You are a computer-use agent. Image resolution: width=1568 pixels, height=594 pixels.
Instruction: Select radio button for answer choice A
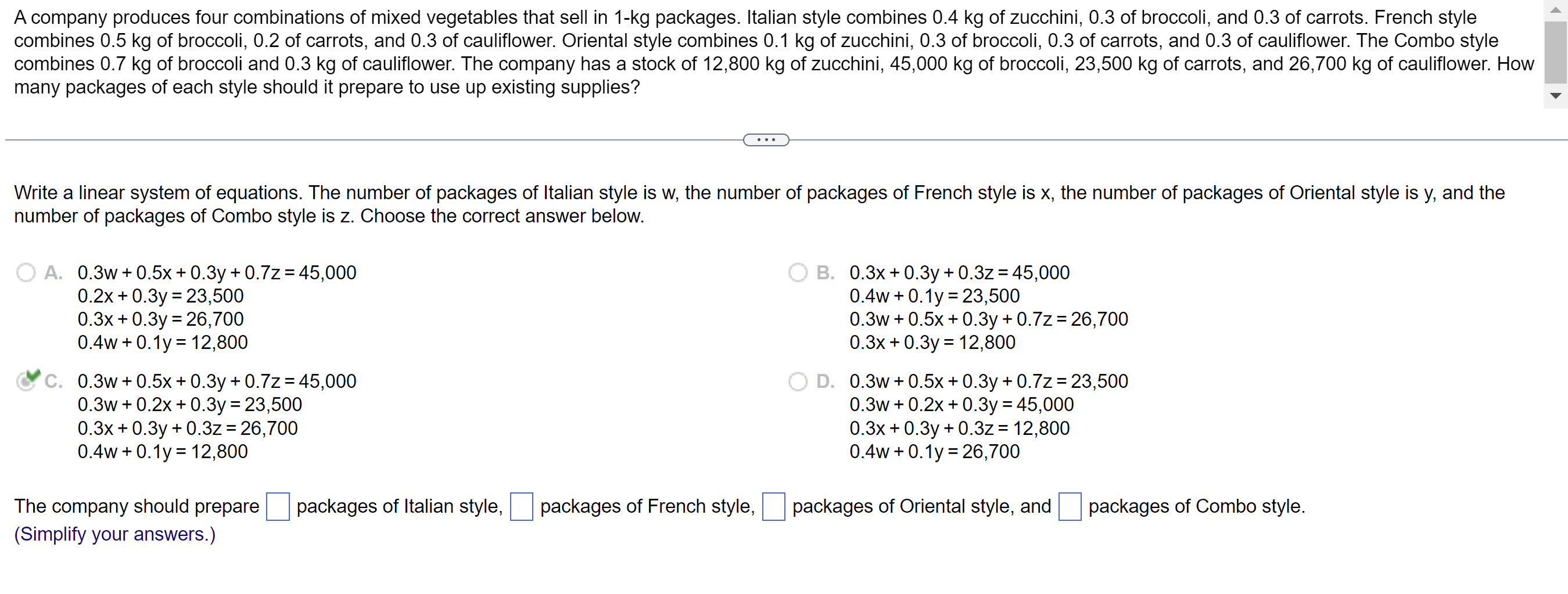coord(25,272)
